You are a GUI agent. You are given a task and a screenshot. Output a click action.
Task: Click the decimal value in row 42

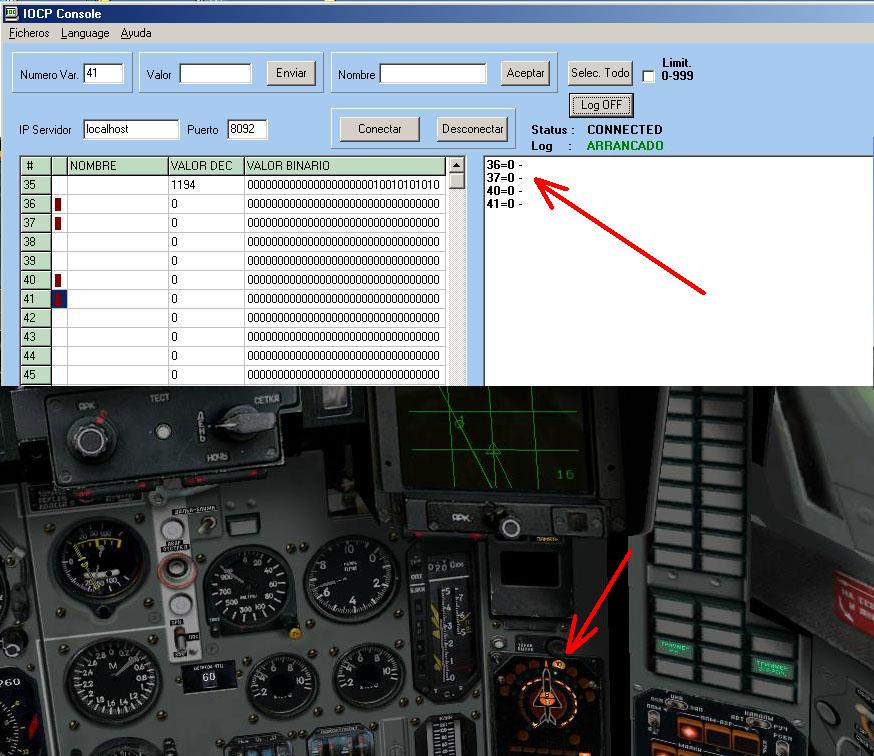tap(174, 318)
